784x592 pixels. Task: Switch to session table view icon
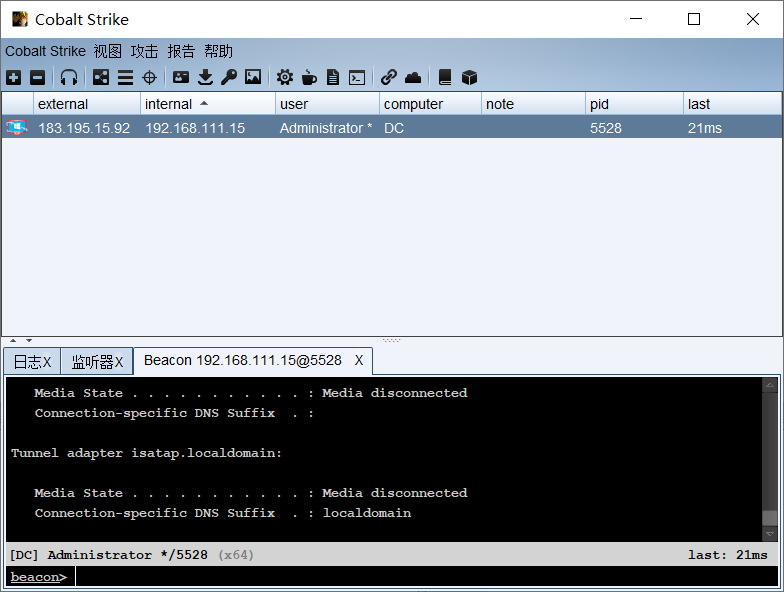125,78
